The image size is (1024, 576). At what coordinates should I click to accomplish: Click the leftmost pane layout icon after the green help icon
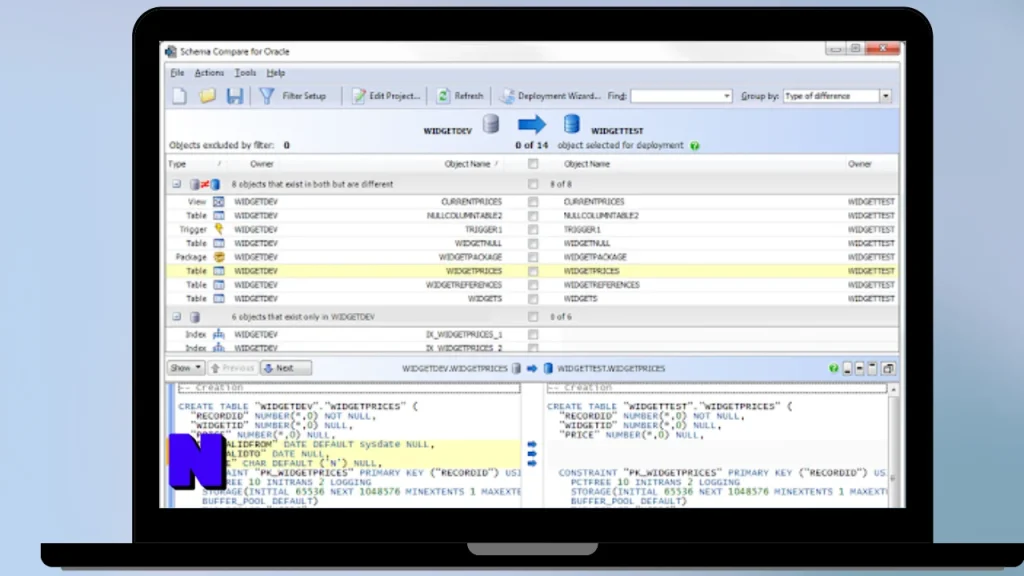click(847, 368)
